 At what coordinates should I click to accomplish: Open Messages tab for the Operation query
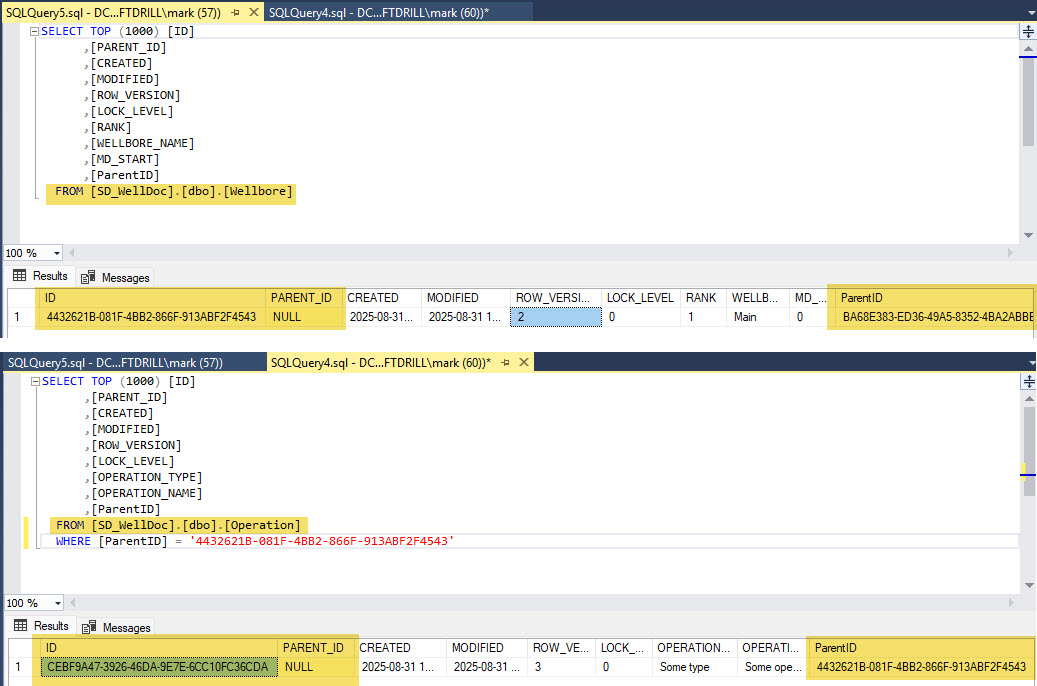[116, 628]
